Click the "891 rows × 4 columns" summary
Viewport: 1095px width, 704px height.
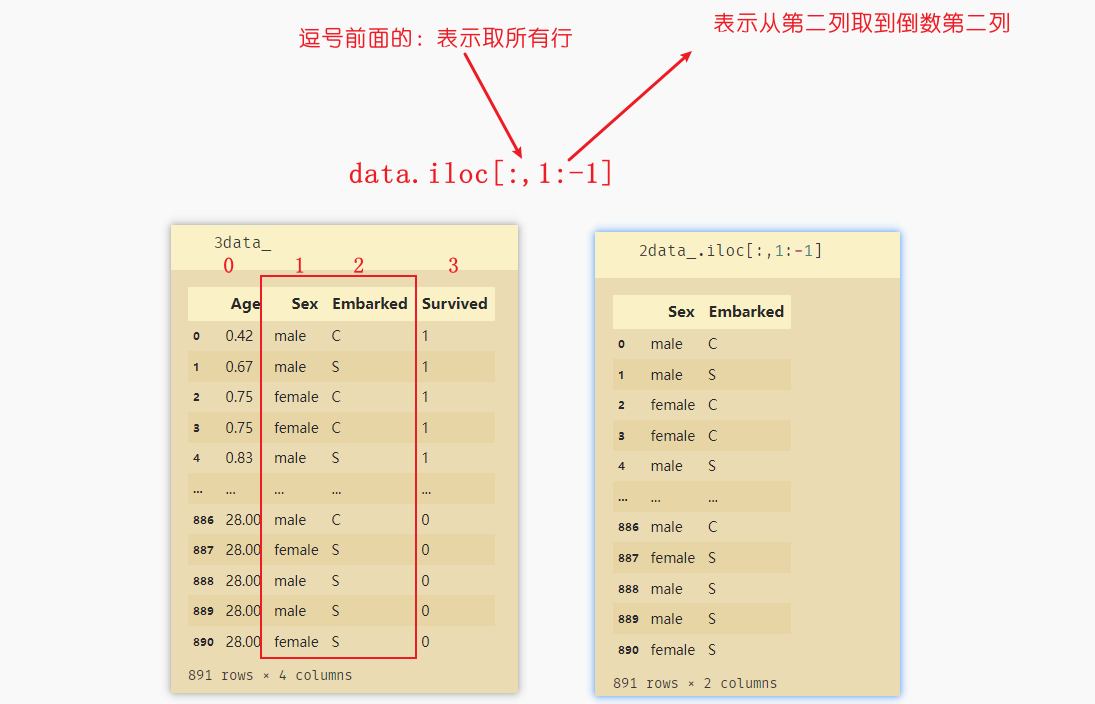pos(270,675)
